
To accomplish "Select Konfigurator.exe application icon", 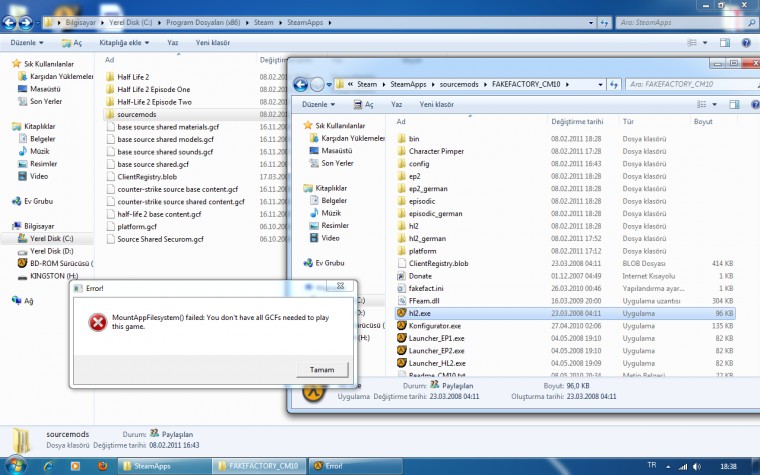I will (x=401, y=326).
